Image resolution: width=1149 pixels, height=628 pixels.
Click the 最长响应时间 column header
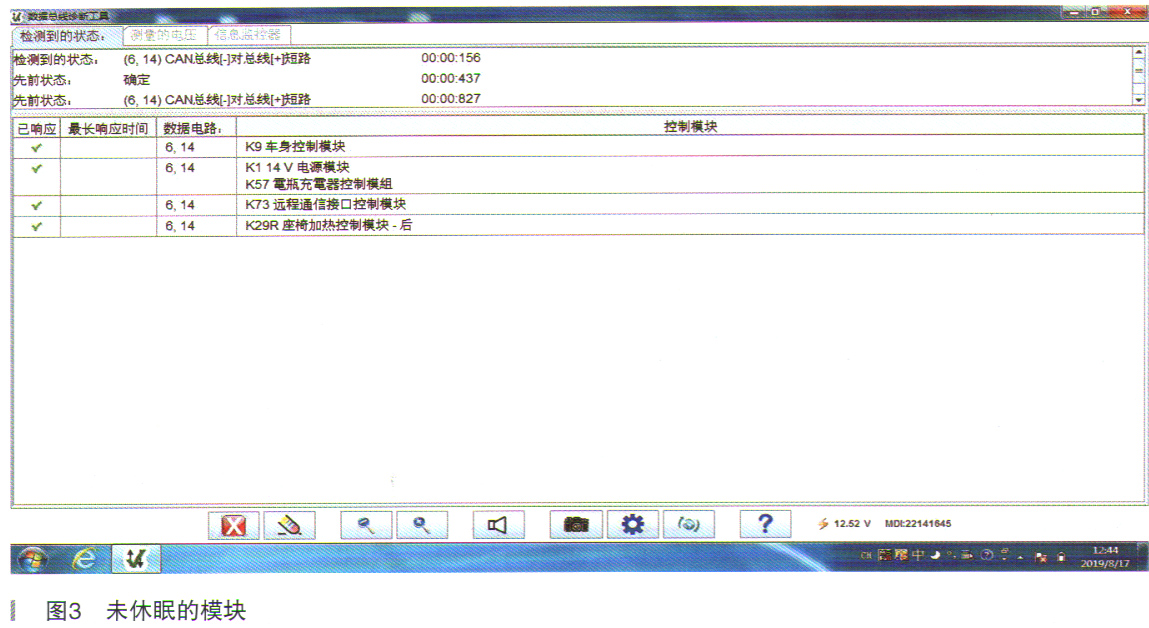click(108, 128)
